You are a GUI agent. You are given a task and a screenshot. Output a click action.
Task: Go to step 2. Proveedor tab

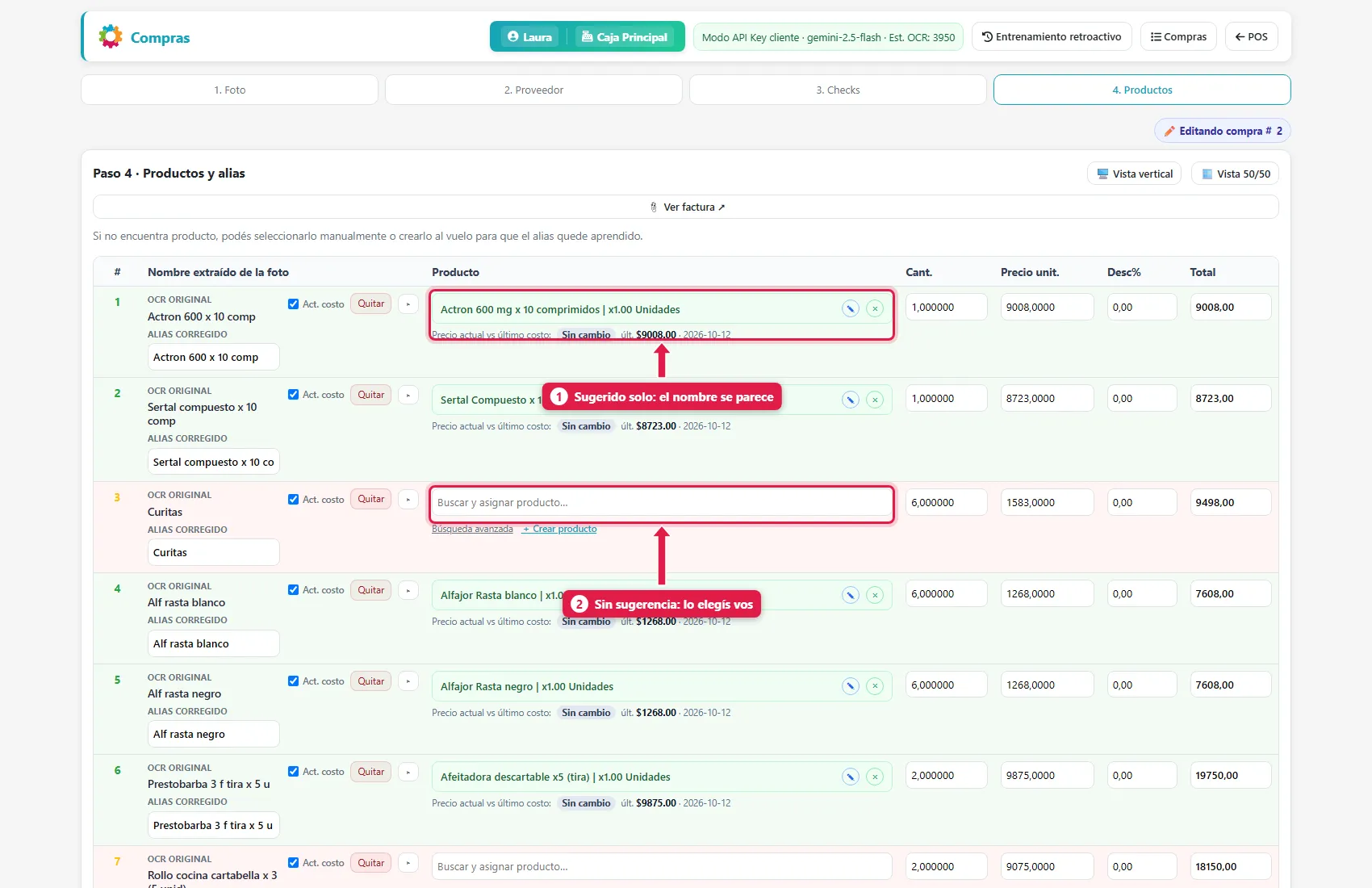point(533,90)
